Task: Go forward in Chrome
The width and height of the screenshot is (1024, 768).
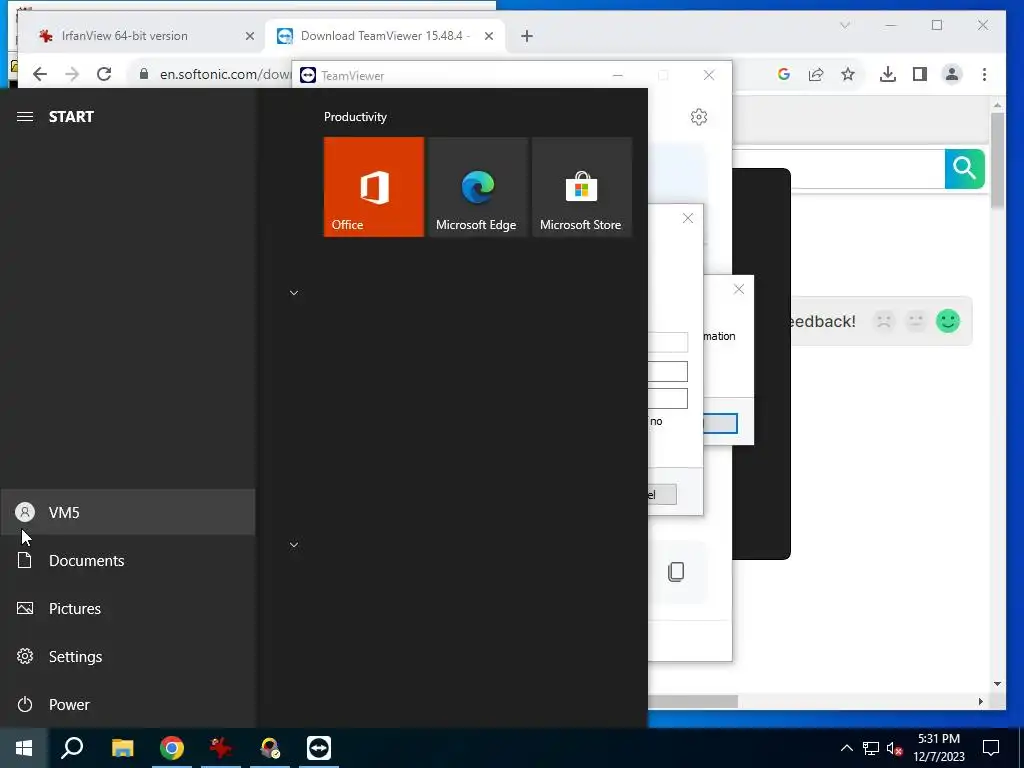Action: (x=72, y=74)
